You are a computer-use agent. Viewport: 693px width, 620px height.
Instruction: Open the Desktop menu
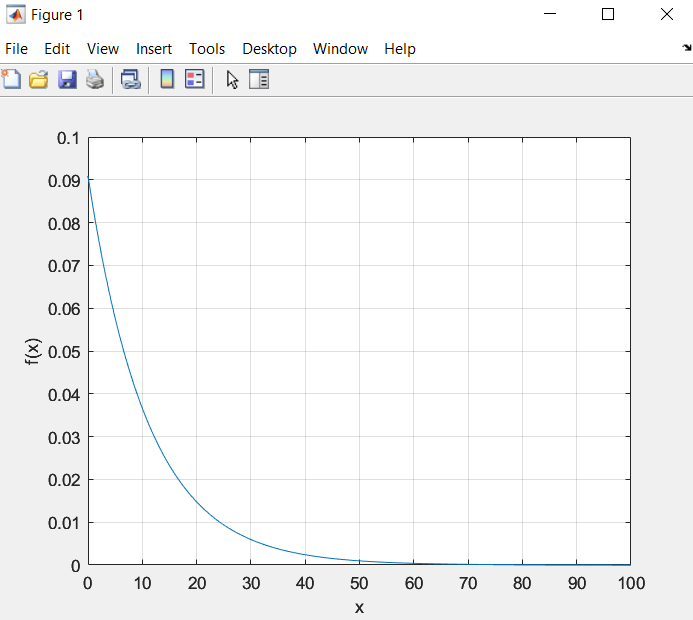pos(269,49)
